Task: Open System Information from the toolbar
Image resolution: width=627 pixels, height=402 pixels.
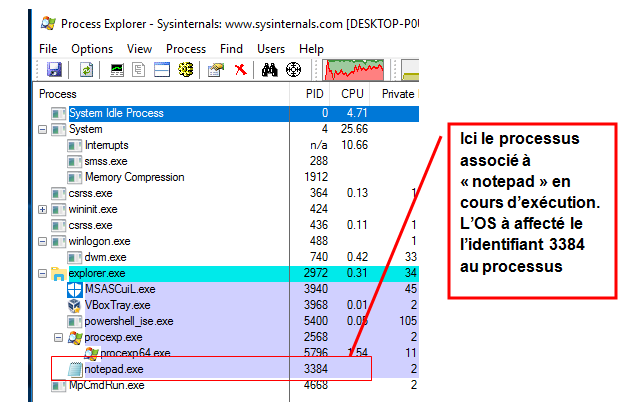Action: click(x=118, y=69)
